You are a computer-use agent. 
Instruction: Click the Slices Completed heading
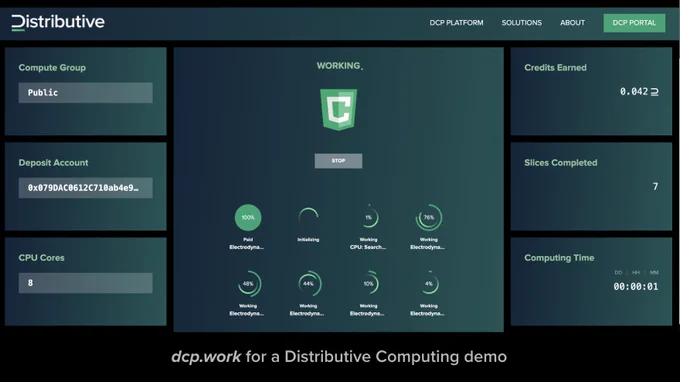click(561, 163)
